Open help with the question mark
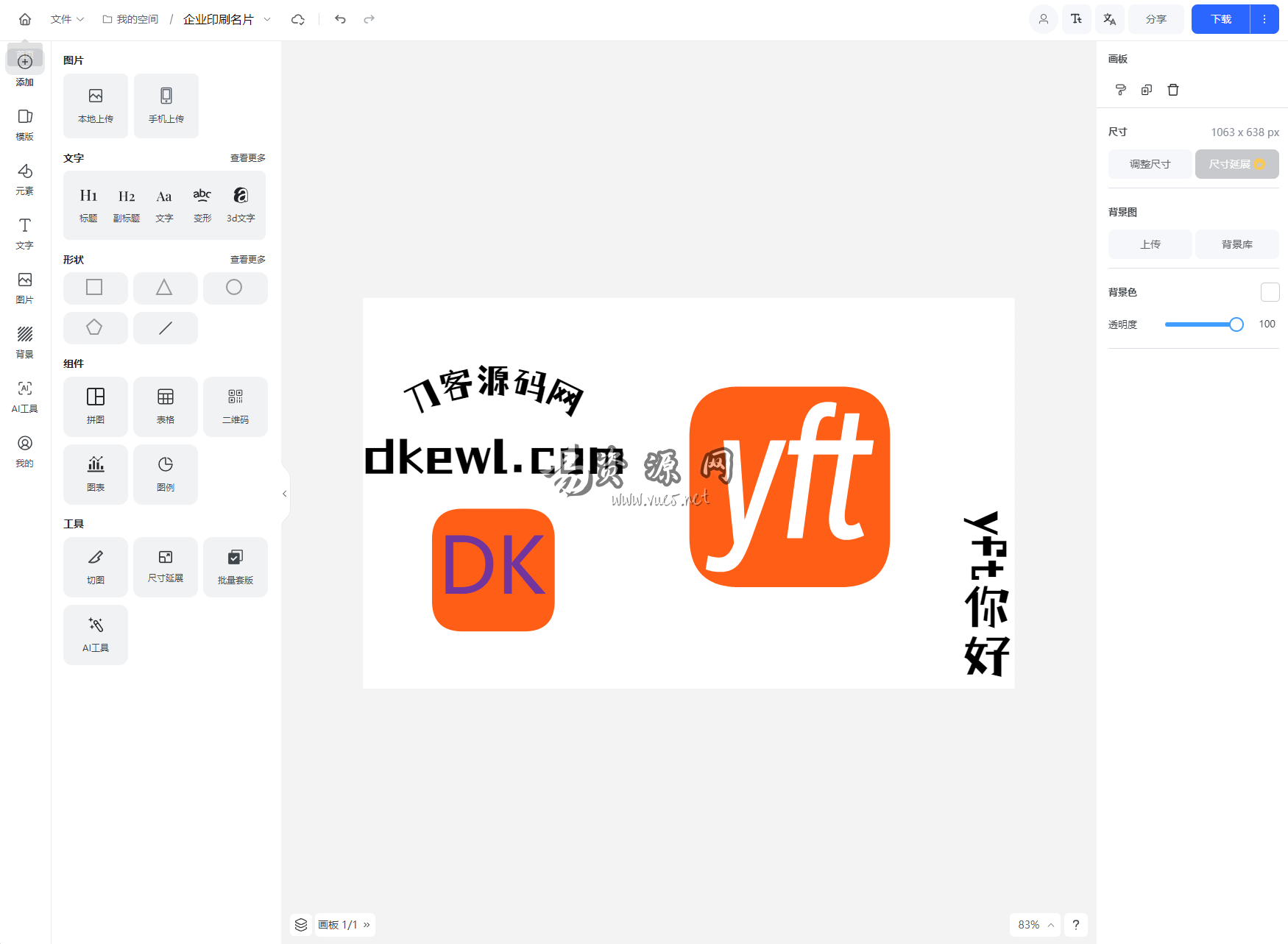Viewport: 1288px width, 944px height. click(x=1076, y=925)
